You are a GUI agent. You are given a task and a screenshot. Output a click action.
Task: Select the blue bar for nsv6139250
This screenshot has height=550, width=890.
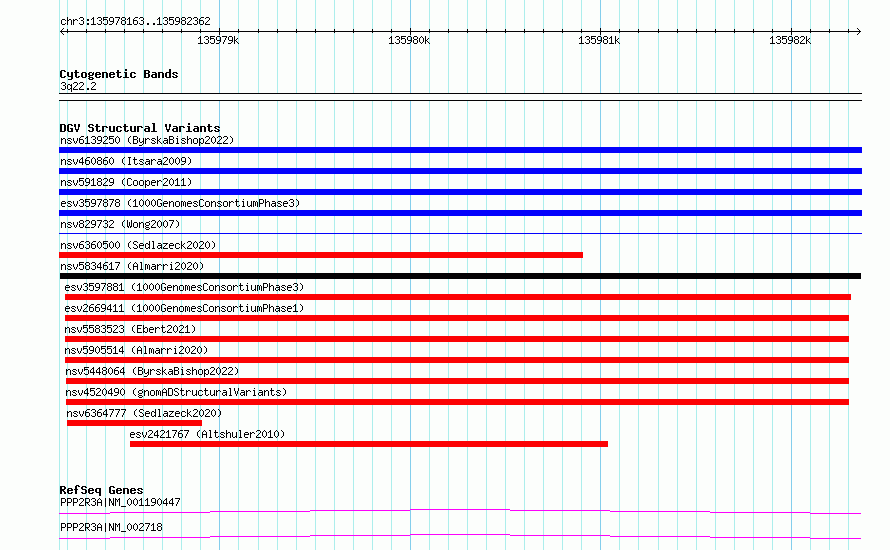point(460,150)
